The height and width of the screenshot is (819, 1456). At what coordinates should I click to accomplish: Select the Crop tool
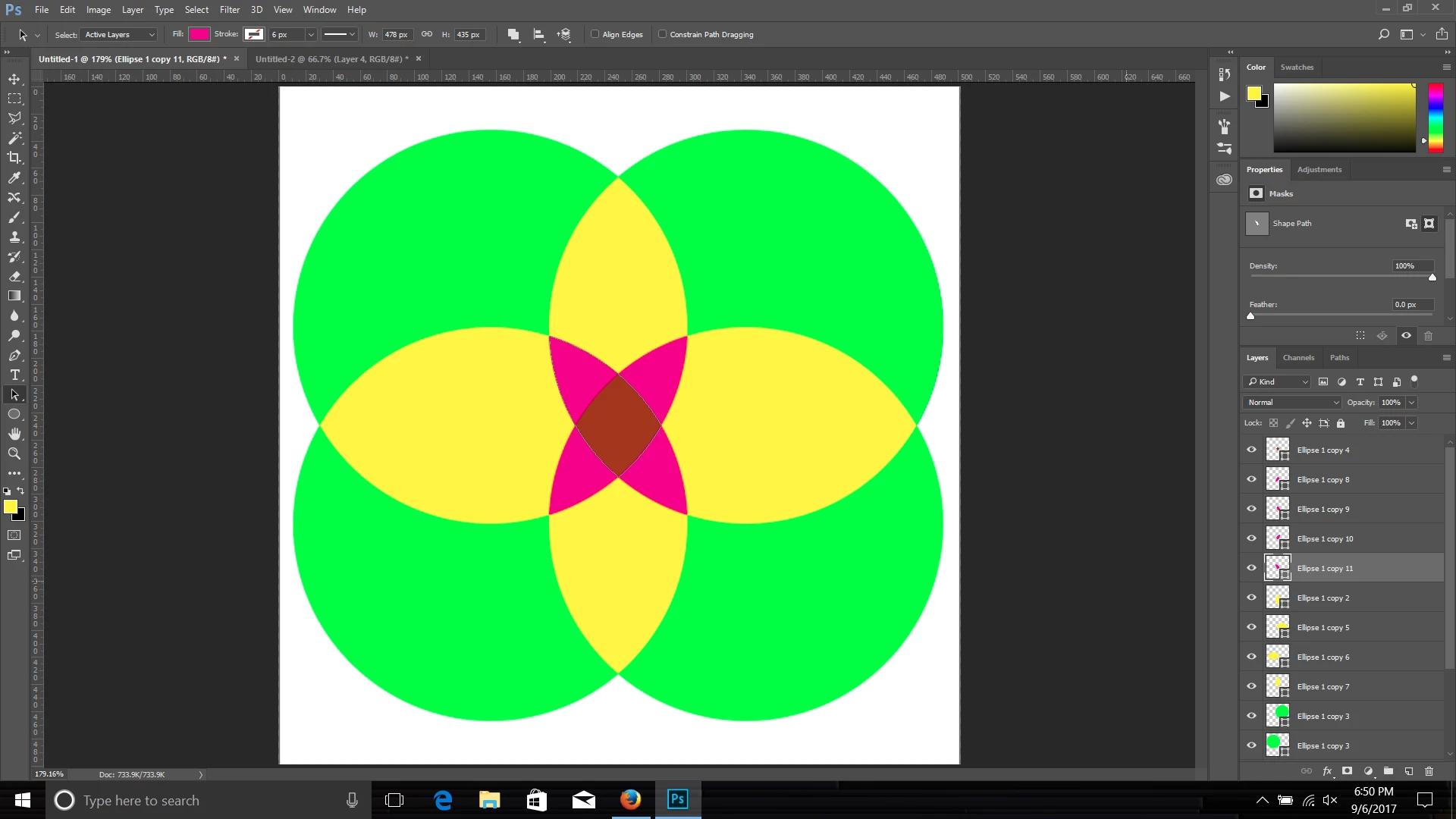pyautogui.click(x=14, y=158)
